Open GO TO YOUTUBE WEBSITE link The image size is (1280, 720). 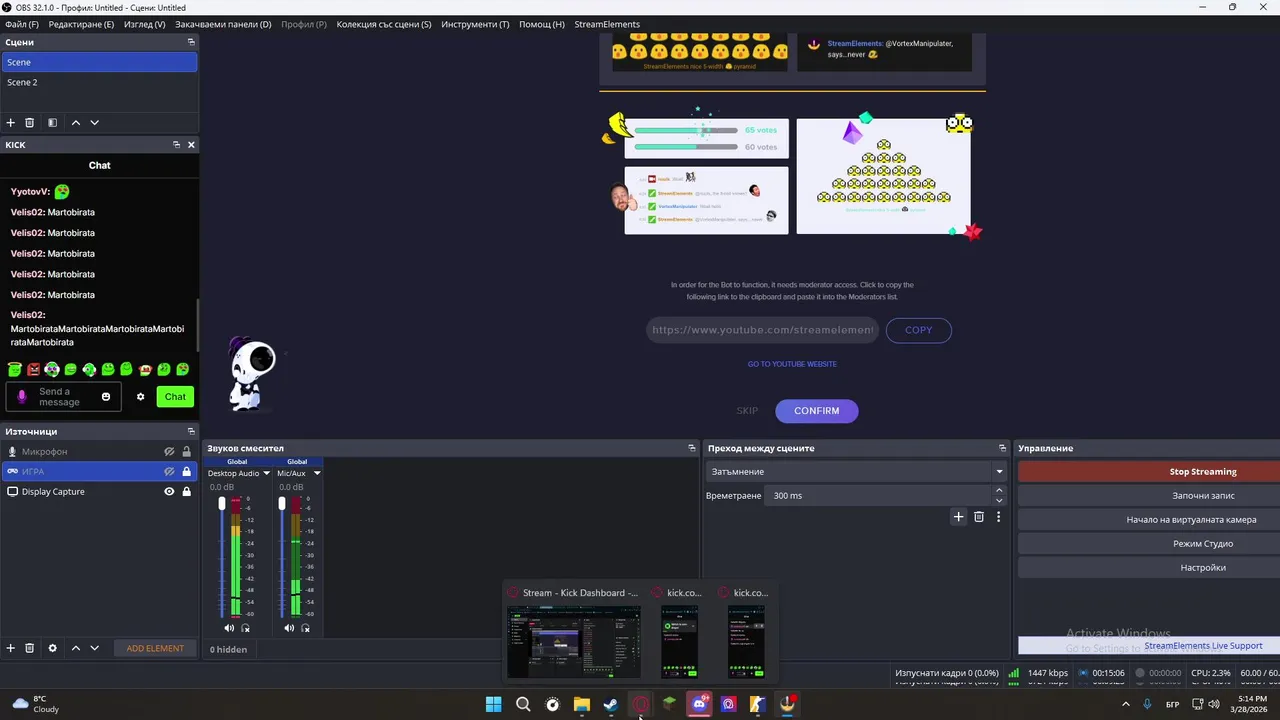(792, 364)
